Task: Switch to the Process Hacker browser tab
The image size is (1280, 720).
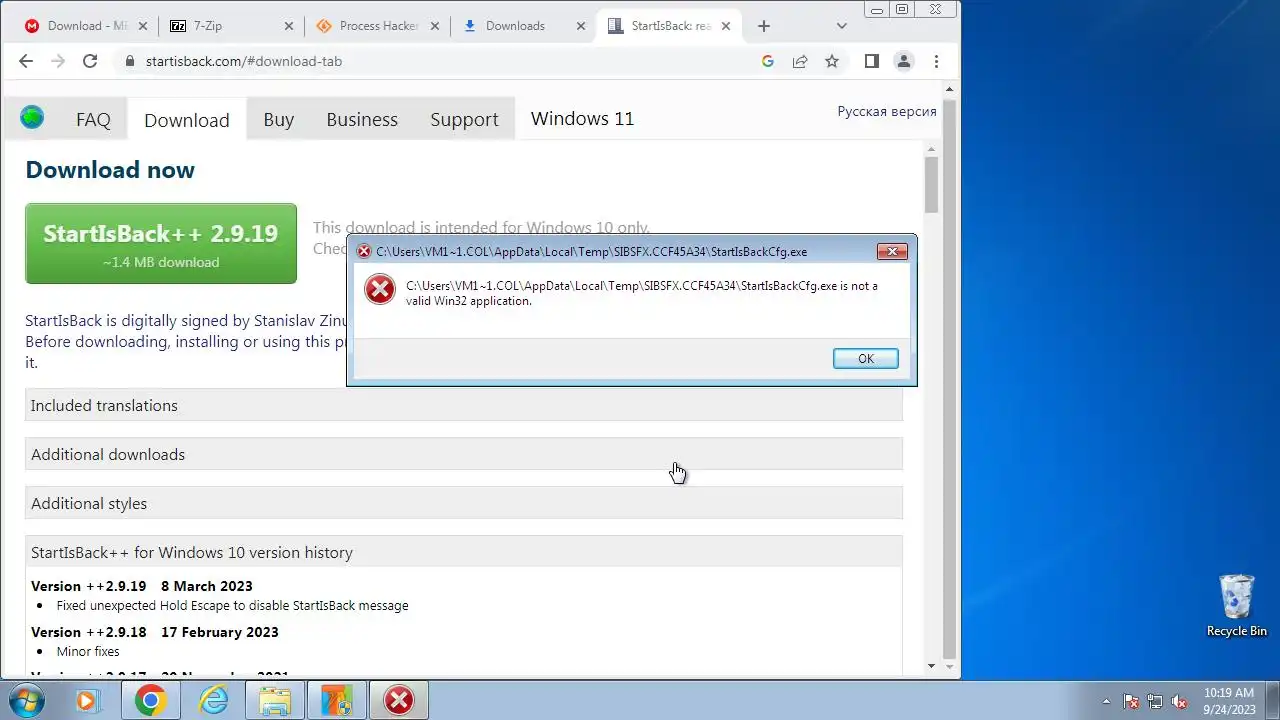Action: pos(378,26)
